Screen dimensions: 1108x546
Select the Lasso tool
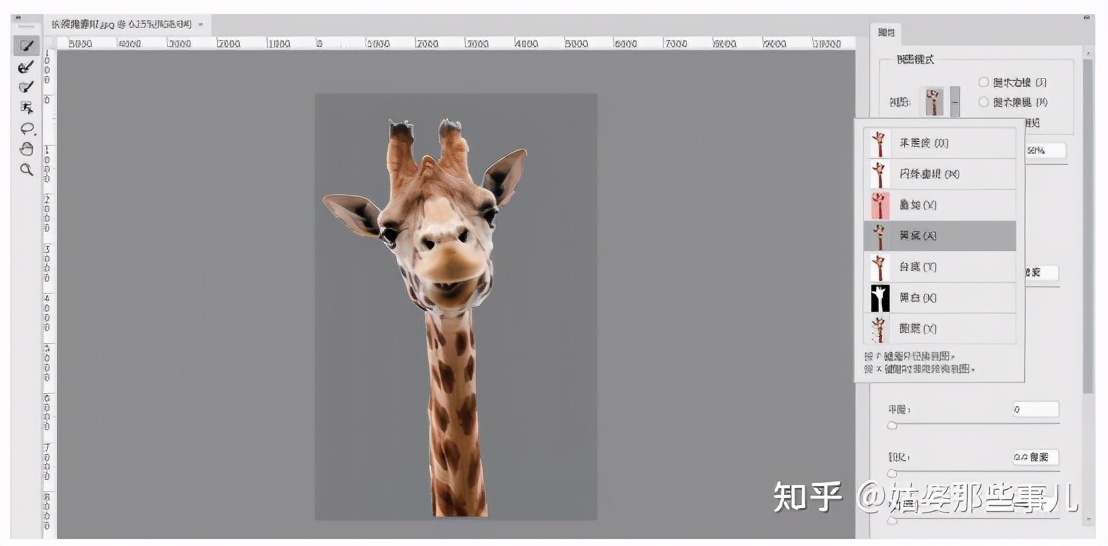coord(27,128)
